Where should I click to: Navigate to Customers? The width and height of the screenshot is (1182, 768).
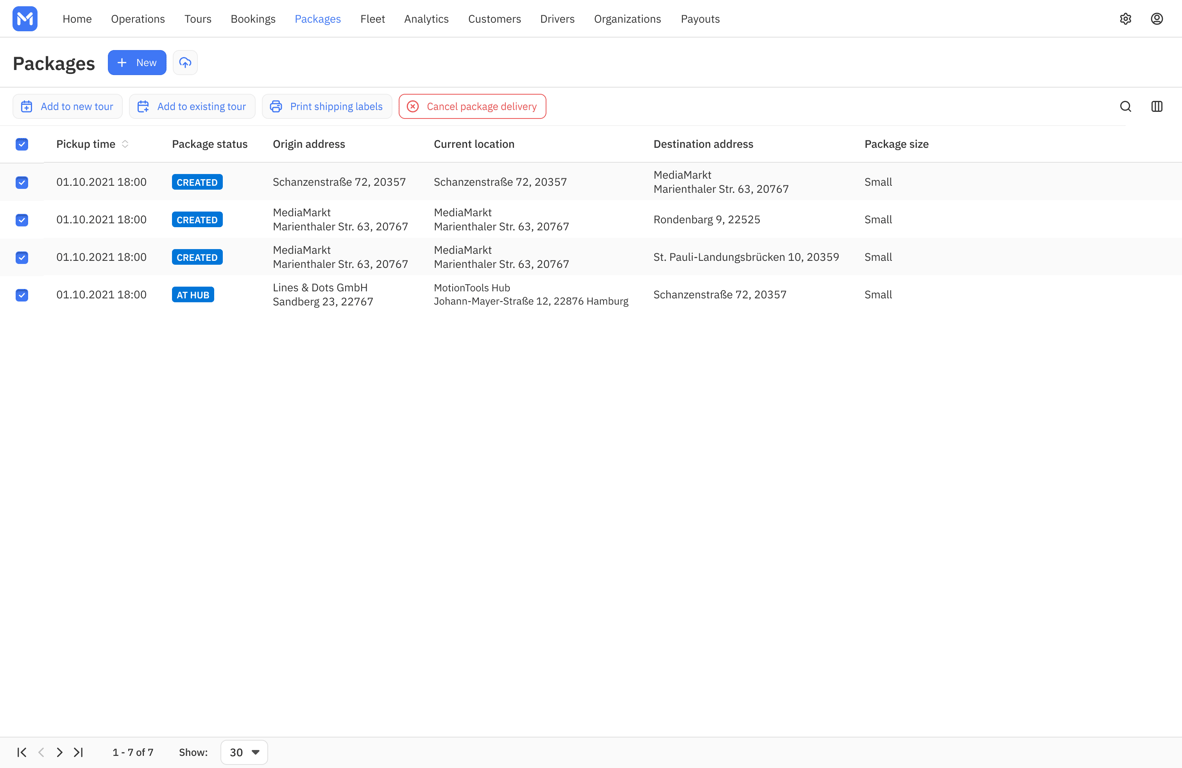coord(495,19)
